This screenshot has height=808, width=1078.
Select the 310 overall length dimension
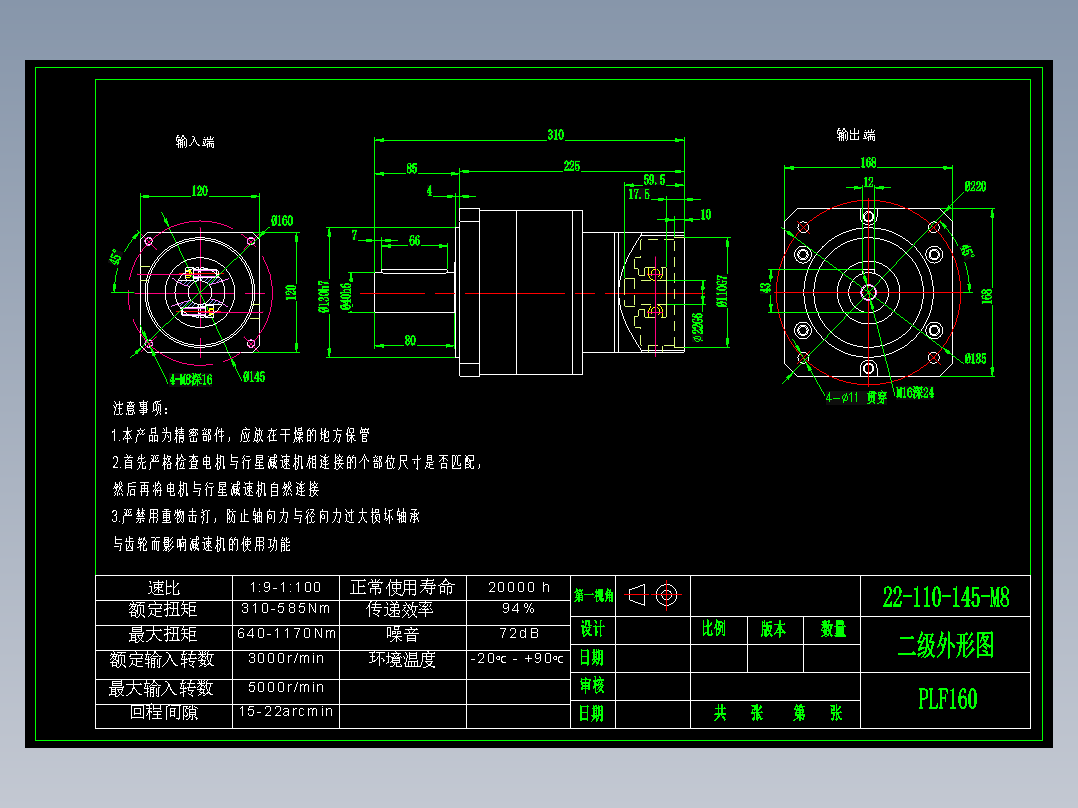[556, 135]
